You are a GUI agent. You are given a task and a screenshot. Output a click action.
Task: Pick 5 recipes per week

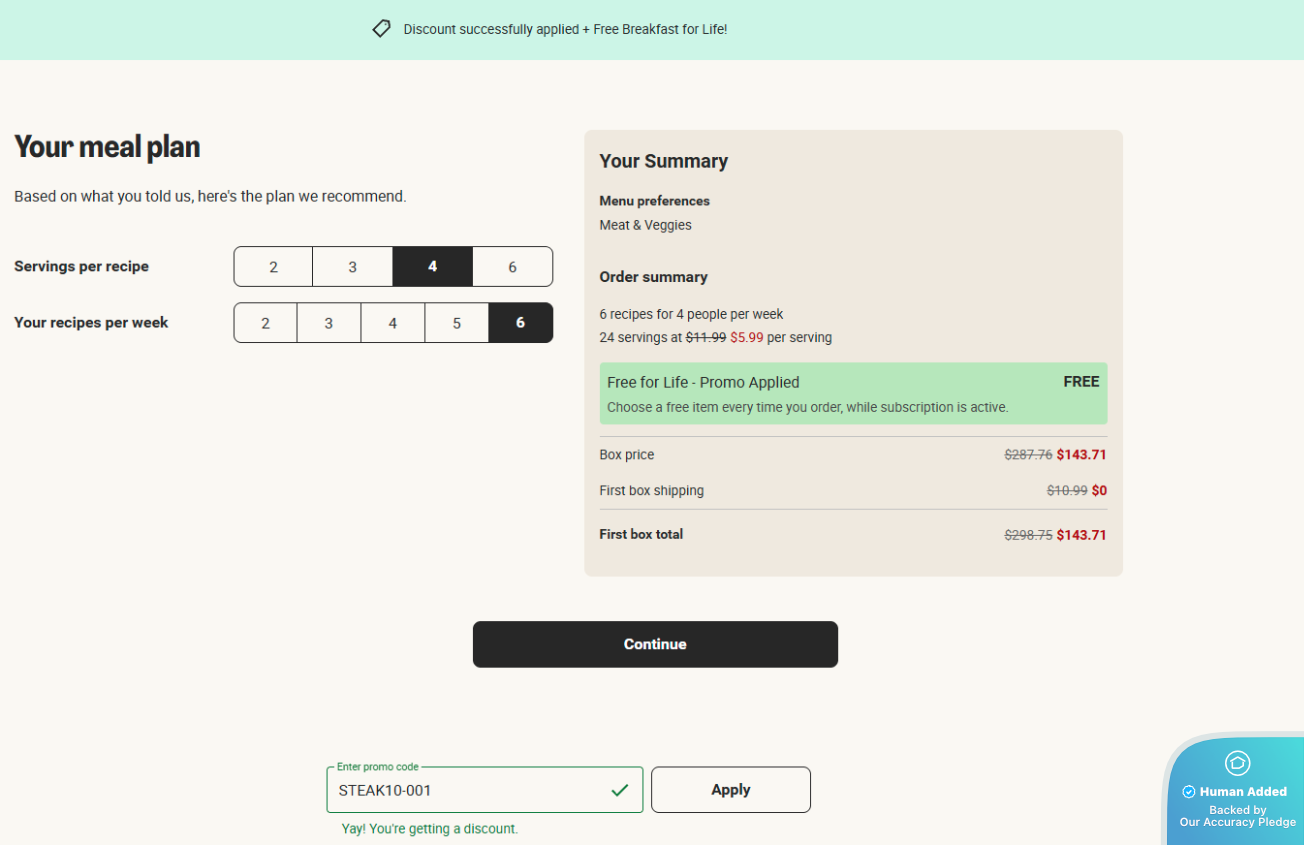tap(457, 323)
